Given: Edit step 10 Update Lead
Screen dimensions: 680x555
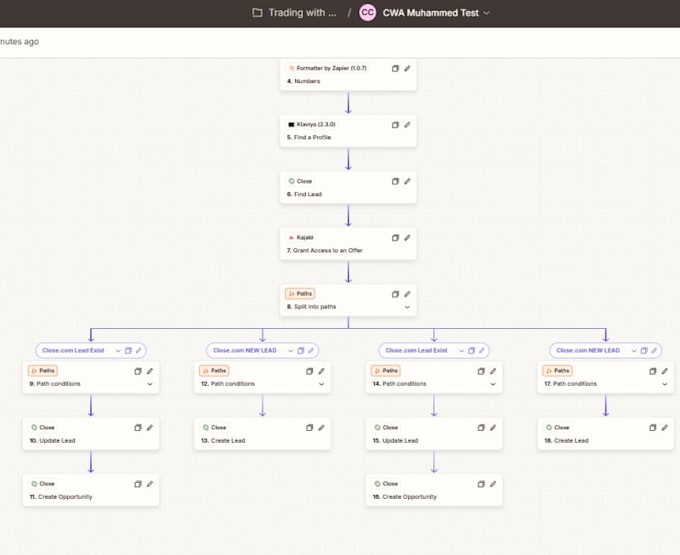Looking at the screenshot, I should pyautogui.click(x=150, y=427).
